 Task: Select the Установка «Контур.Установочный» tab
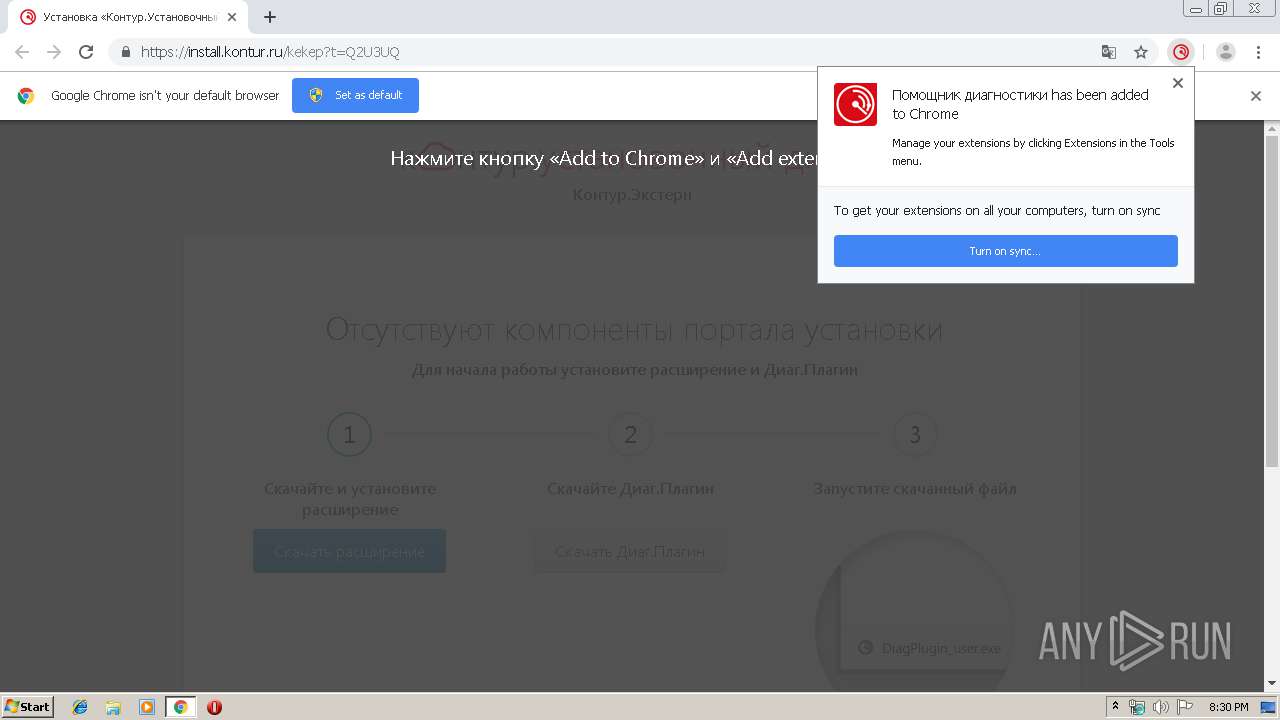pyautogui.click(x=130, y=17)
